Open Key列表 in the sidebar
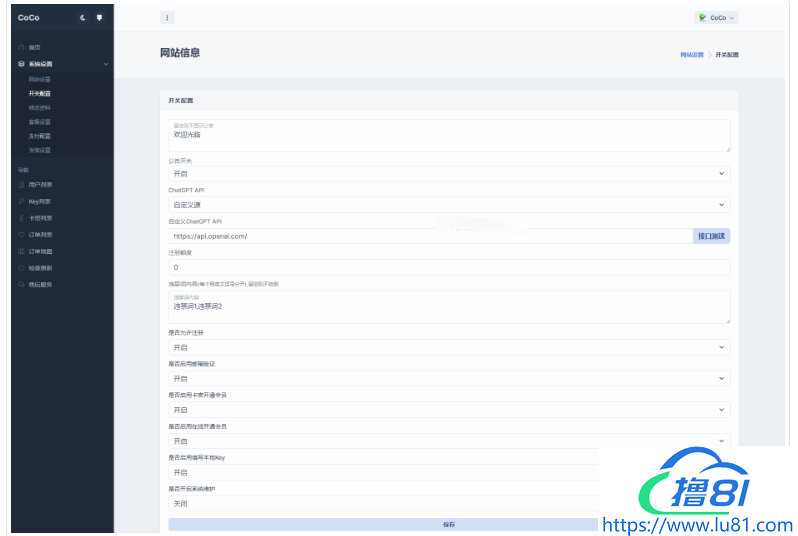 [x=39, y=201]
